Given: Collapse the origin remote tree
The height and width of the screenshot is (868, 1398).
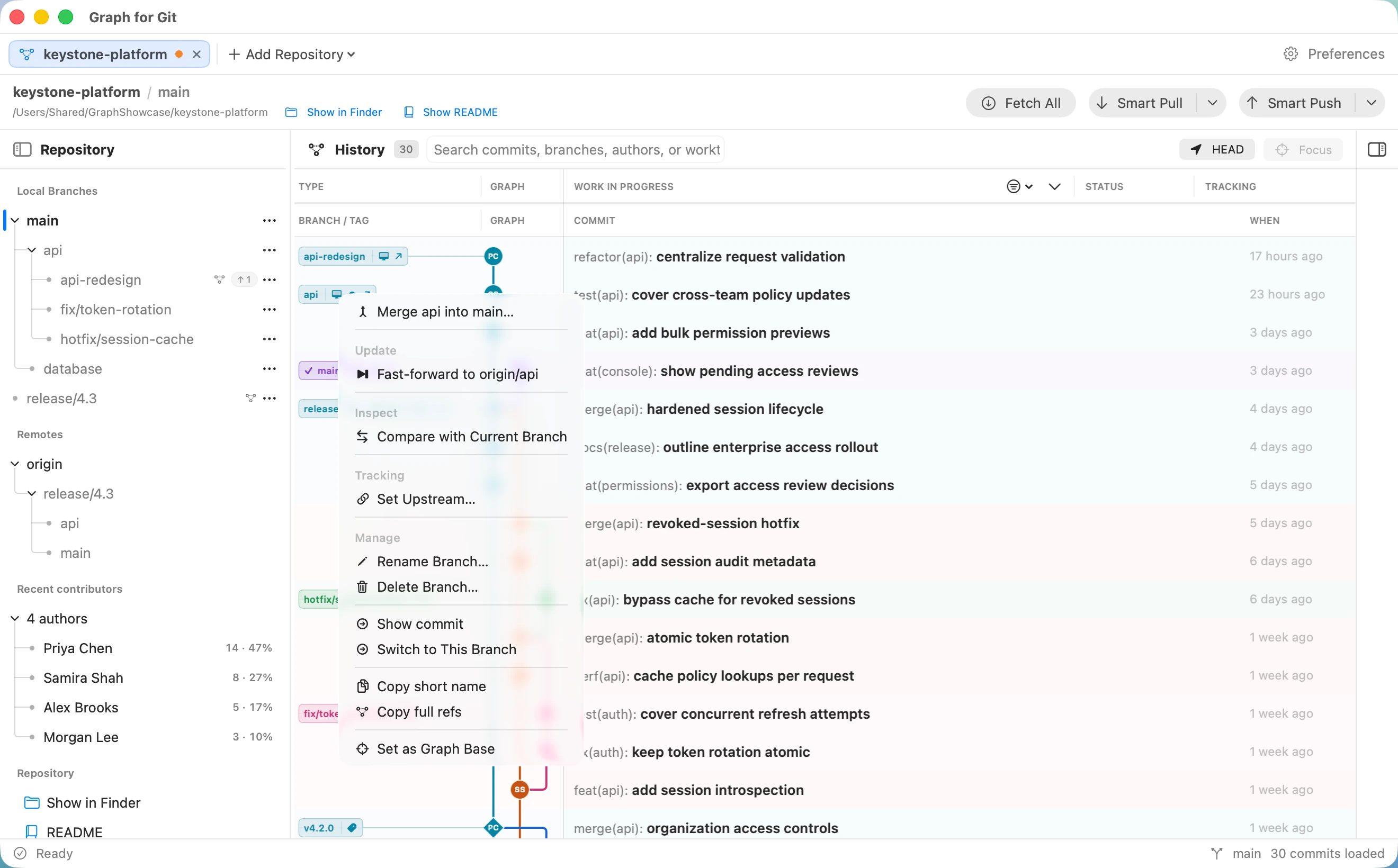Looking at the screenshot, I should (15, 464).
